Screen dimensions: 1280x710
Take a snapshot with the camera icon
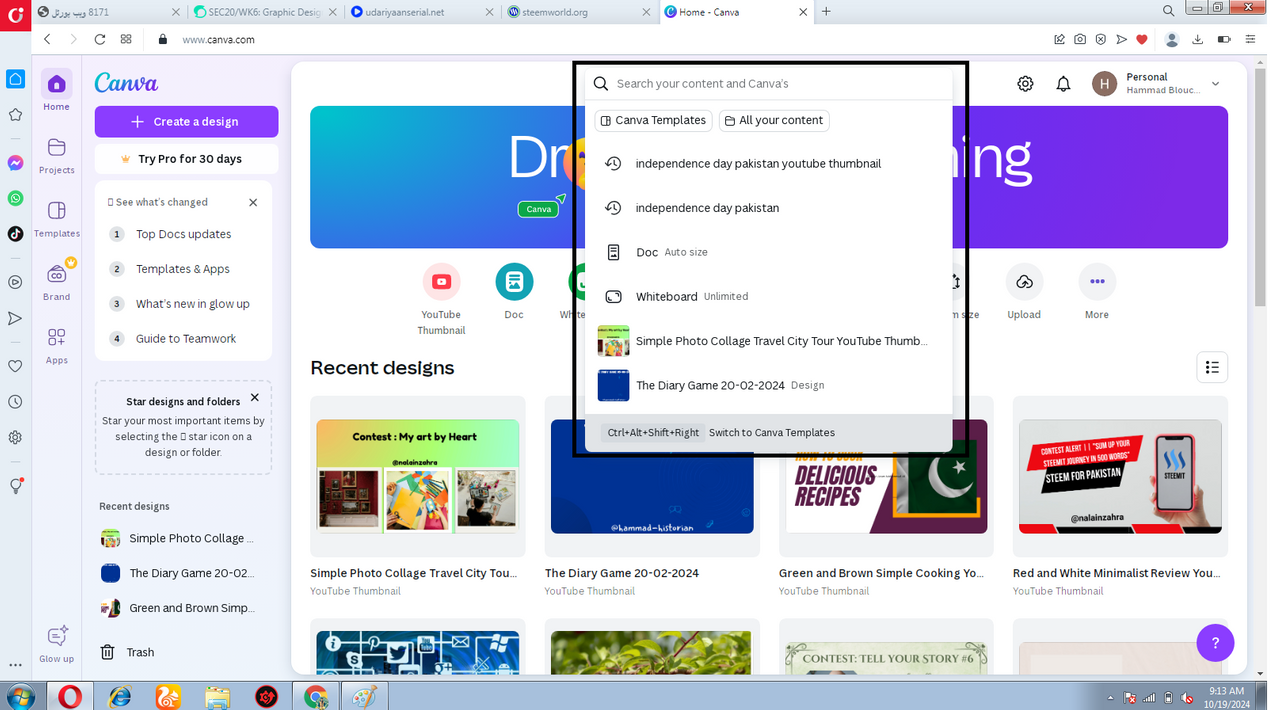1080,39
